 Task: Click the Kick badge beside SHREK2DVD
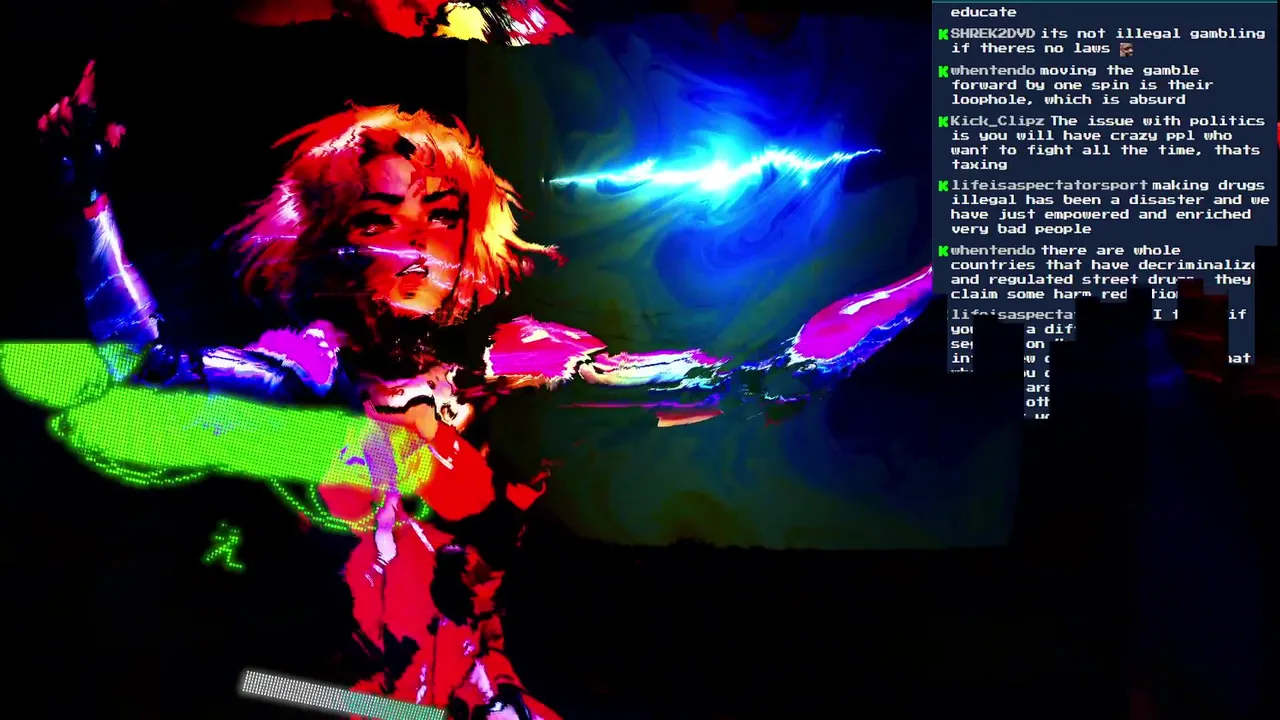click(943, 35)
